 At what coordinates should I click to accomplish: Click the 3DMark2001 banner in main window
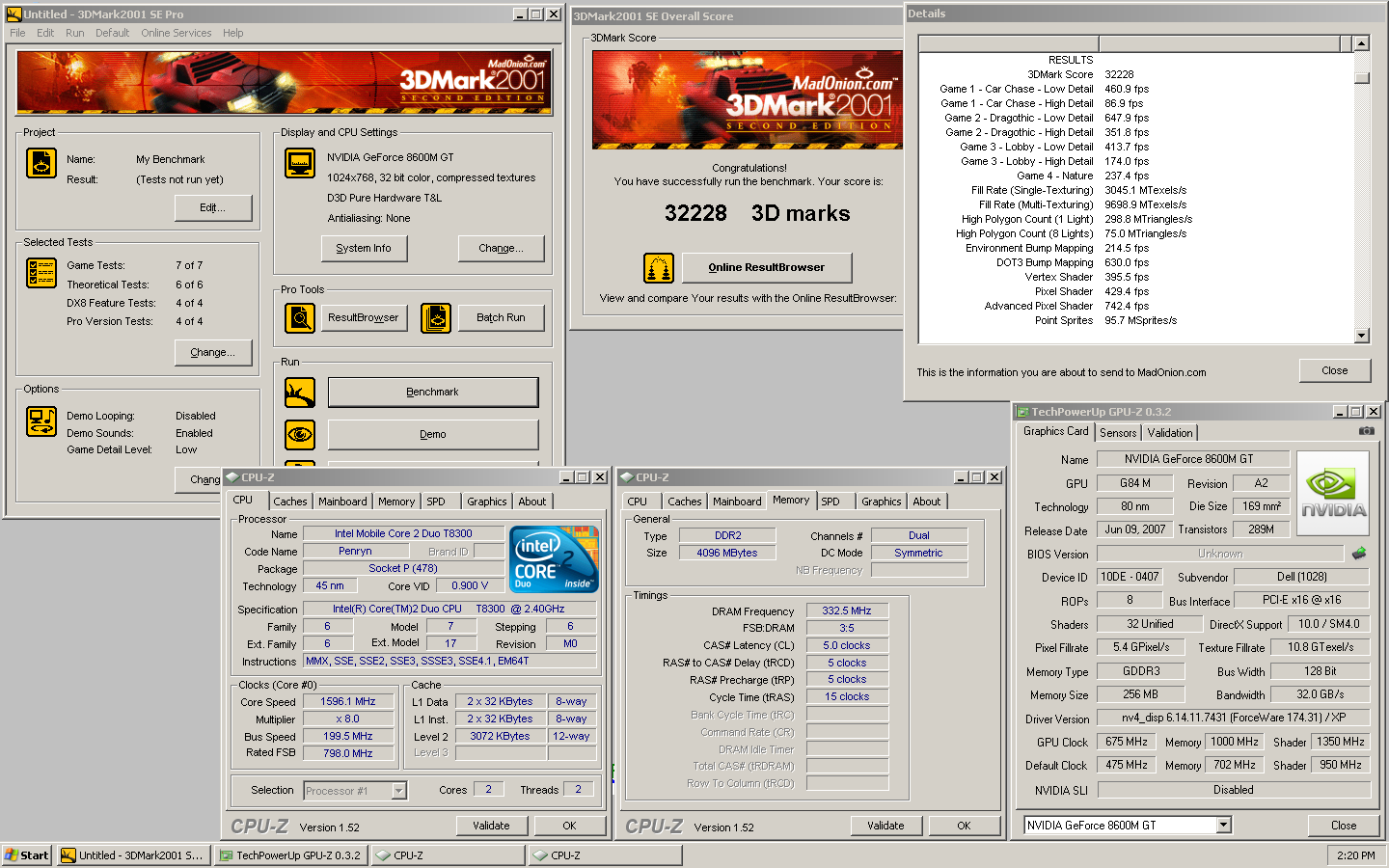(x=285, y=83)
